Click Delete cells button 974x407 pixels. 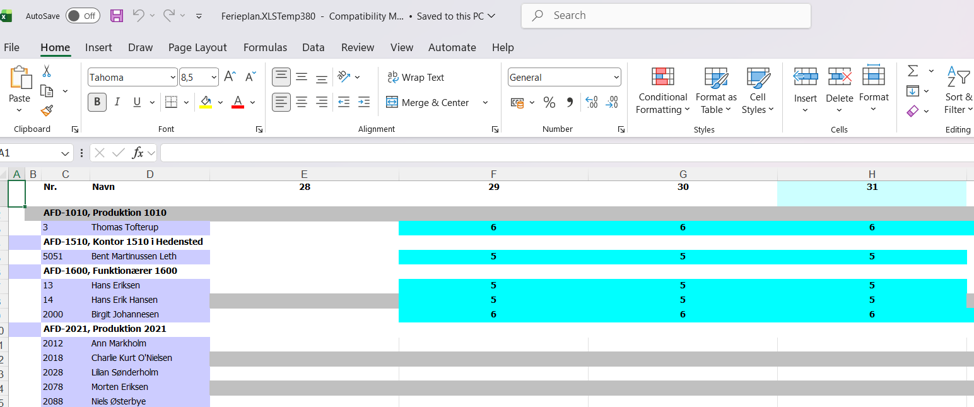840,91
